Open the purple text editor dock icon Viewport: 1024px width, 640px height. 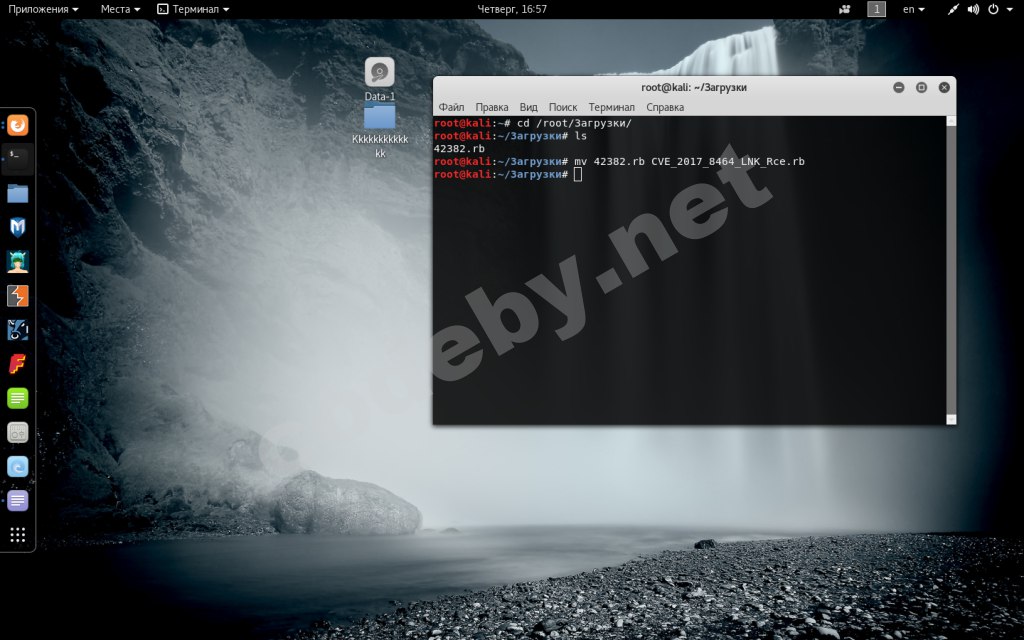(x=18, y=500)
